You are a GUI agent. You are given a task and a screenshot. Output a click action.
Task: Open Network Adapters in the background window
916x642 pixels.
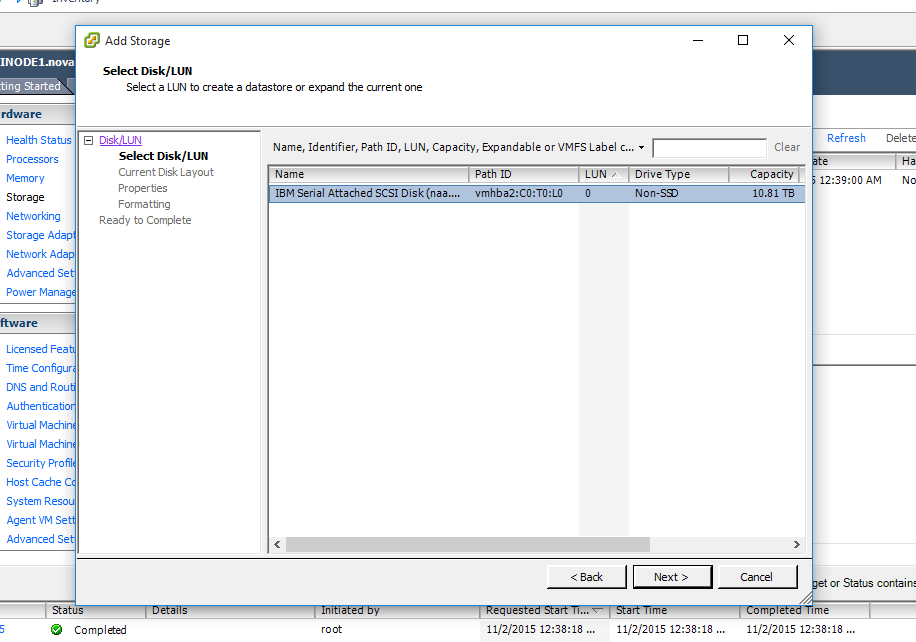[x=40, y=254]
